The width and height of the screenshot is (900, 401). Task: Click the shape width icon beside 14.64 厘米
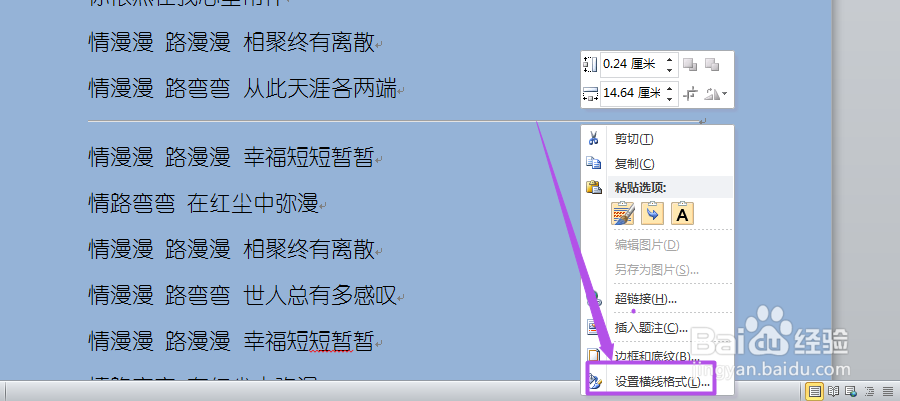click(x=590, y=93)
